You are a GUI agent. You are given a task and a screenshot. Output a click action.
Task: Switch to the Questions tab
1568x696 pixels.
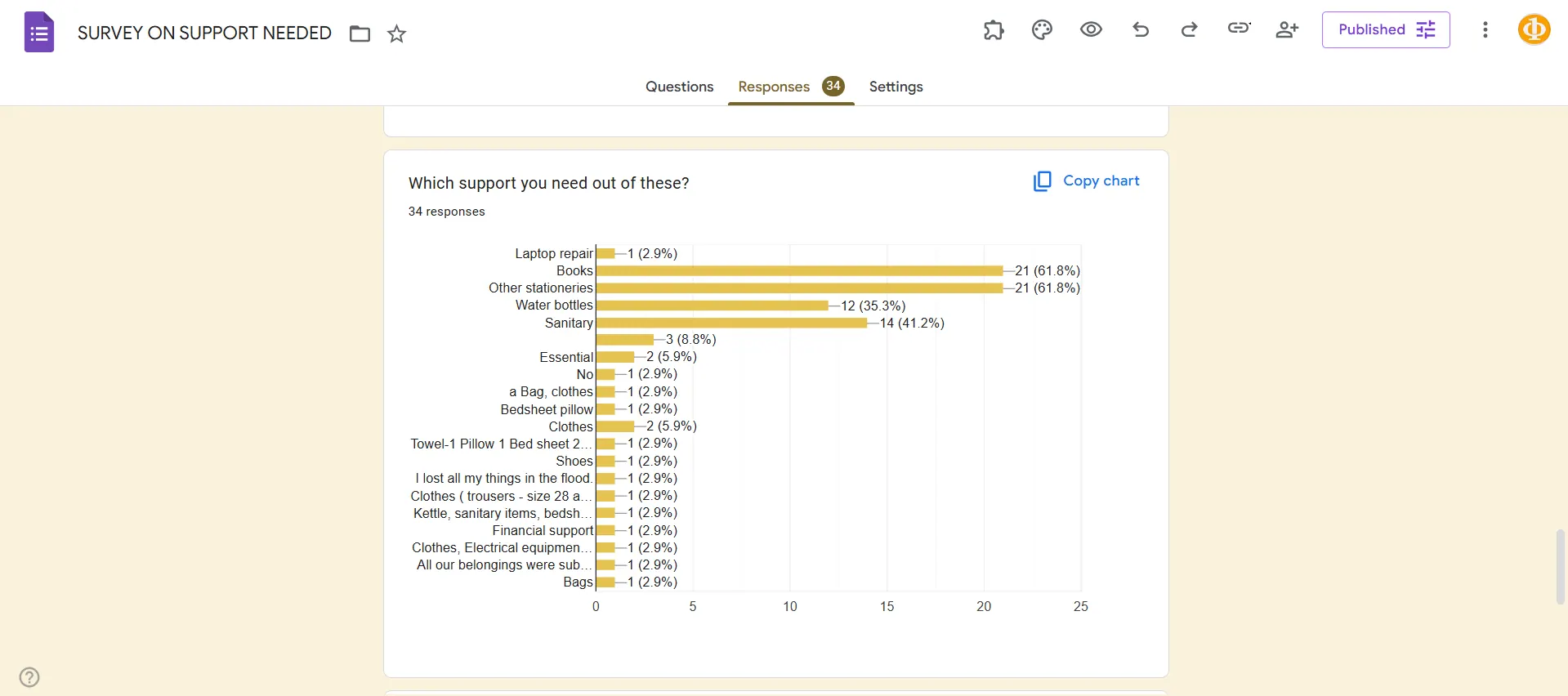pos(679,87)
